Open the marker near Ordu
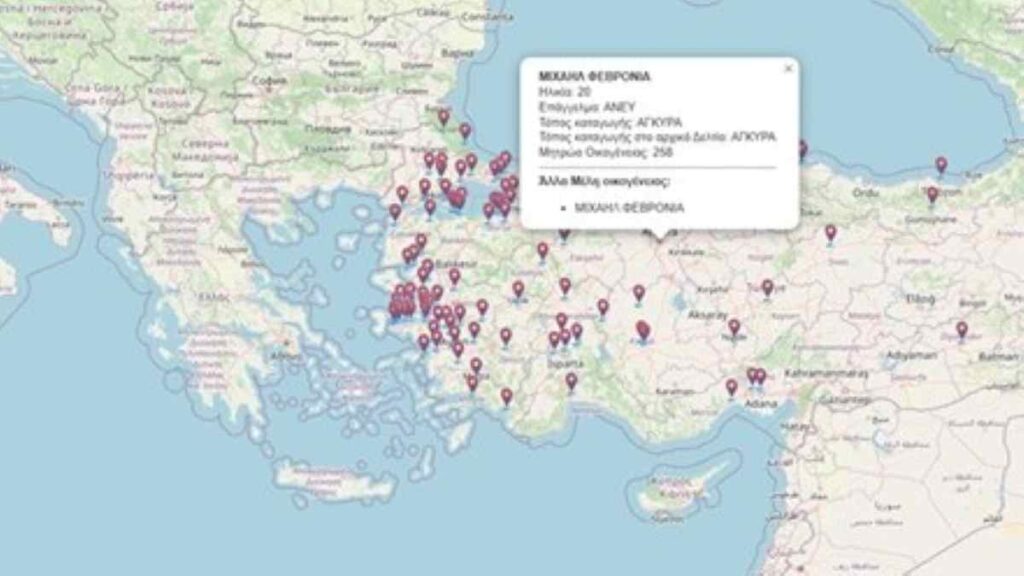1024x576 pixels. 830,232
